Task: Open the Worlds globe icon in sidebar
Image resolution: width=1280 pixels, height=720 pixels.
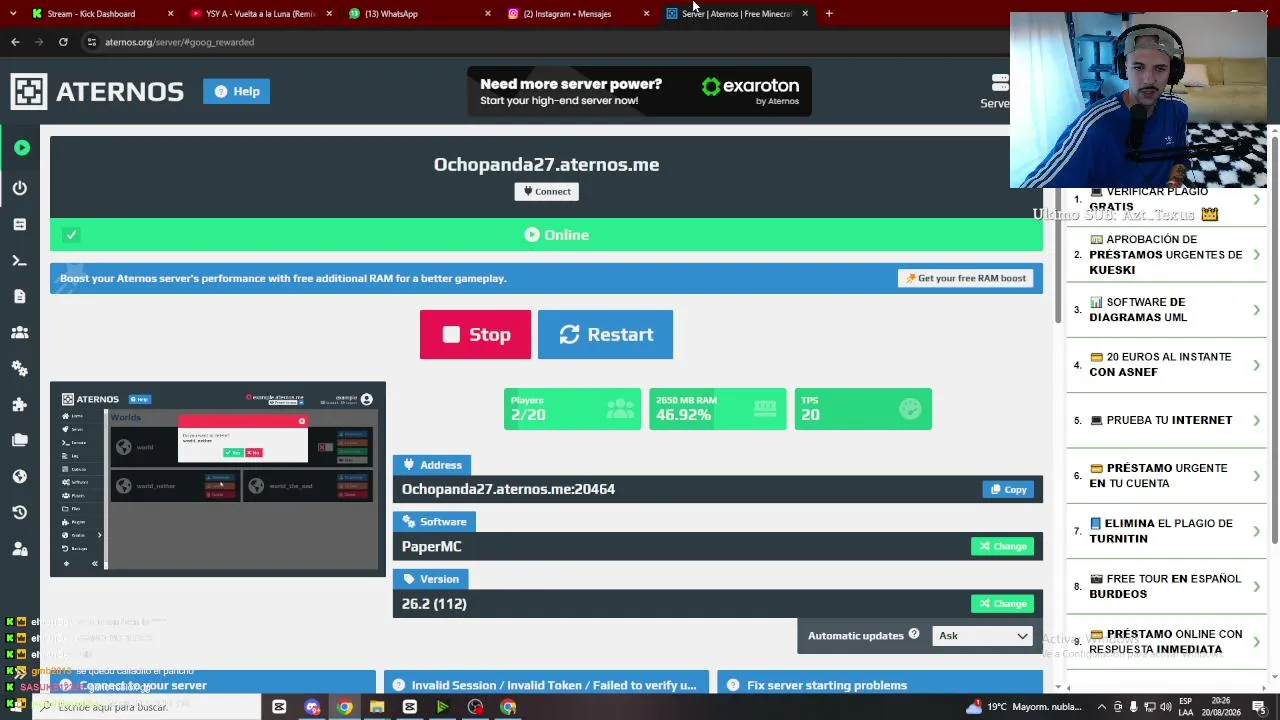Action: [20, 476]
